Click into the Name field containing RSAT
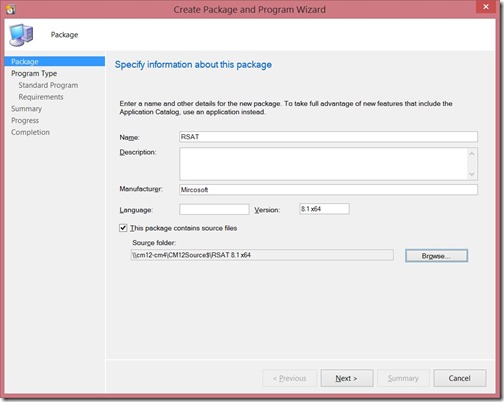Screen dimensions: 504x402 click(x=328, y=137)
